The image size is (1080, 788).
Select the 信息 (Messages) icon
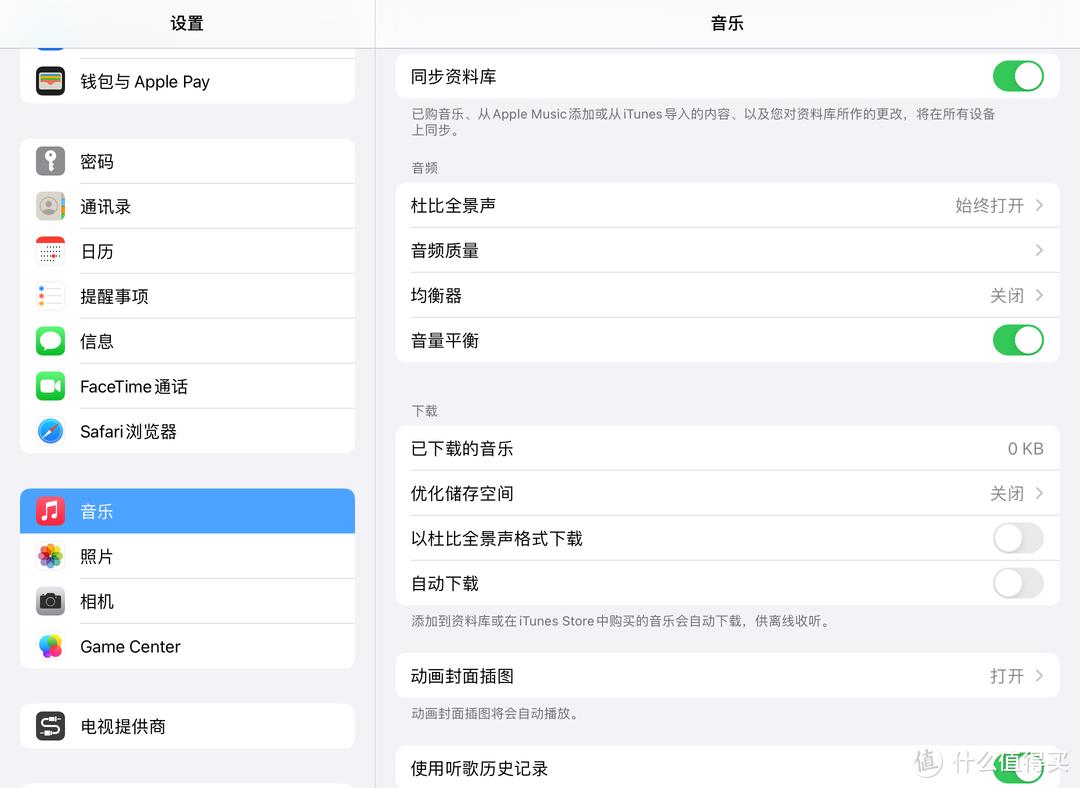(x=50, y=341)
